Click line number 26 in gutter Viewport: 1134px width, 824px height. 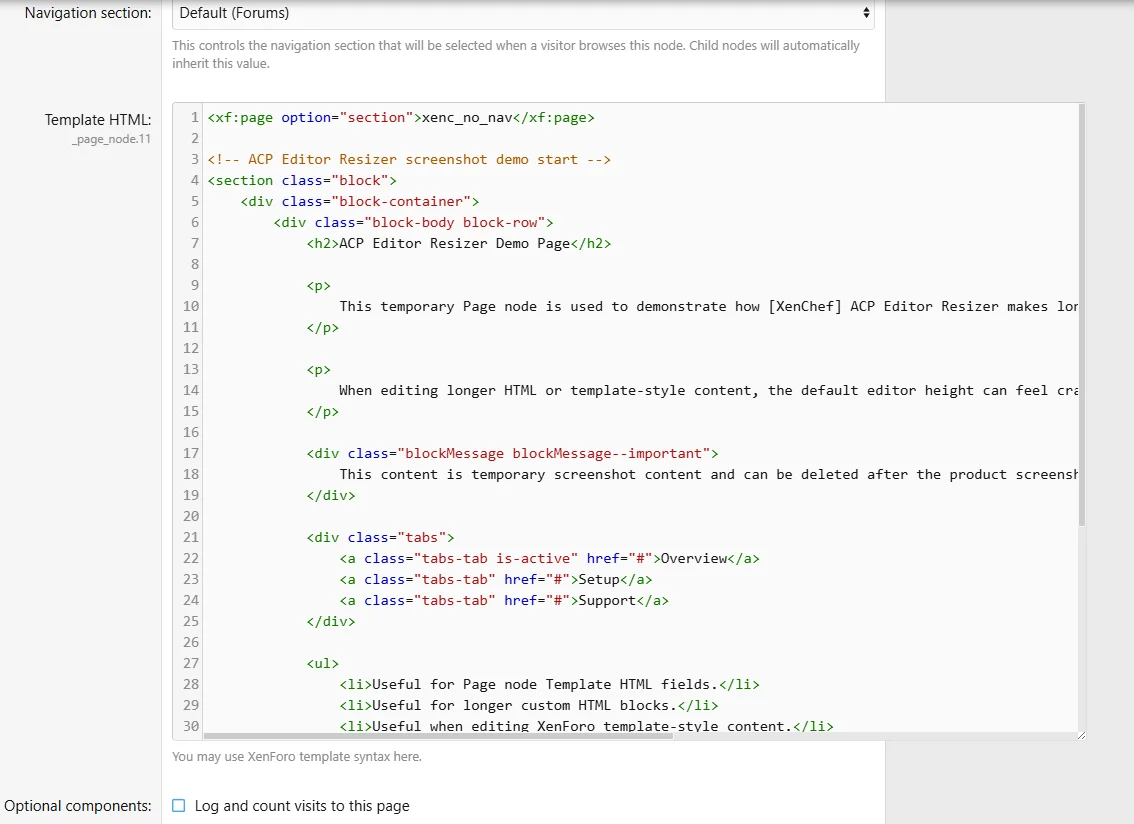(x=190, y=642)
